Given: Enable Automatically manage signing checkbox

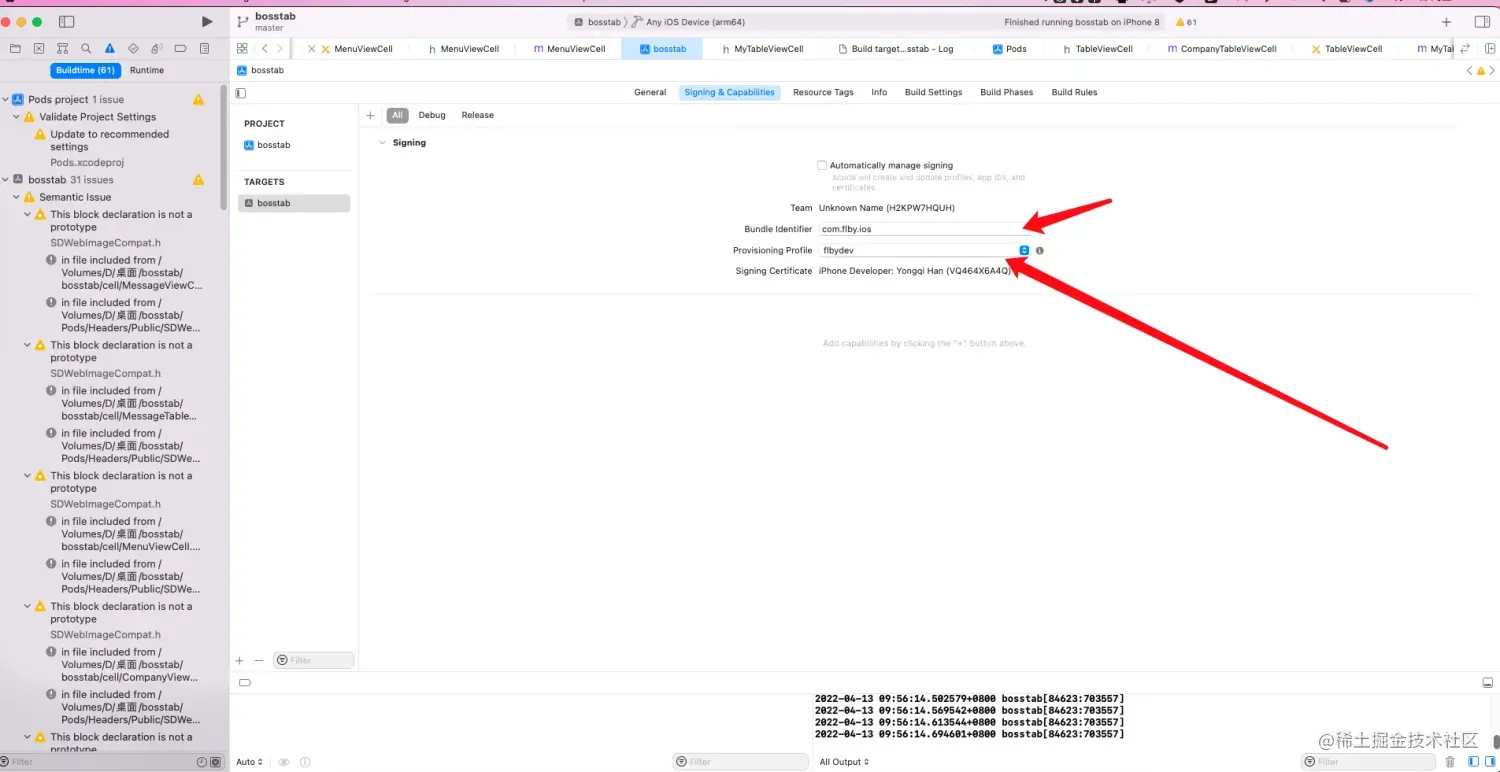Looking at the screenshot, I should [822, 165].
